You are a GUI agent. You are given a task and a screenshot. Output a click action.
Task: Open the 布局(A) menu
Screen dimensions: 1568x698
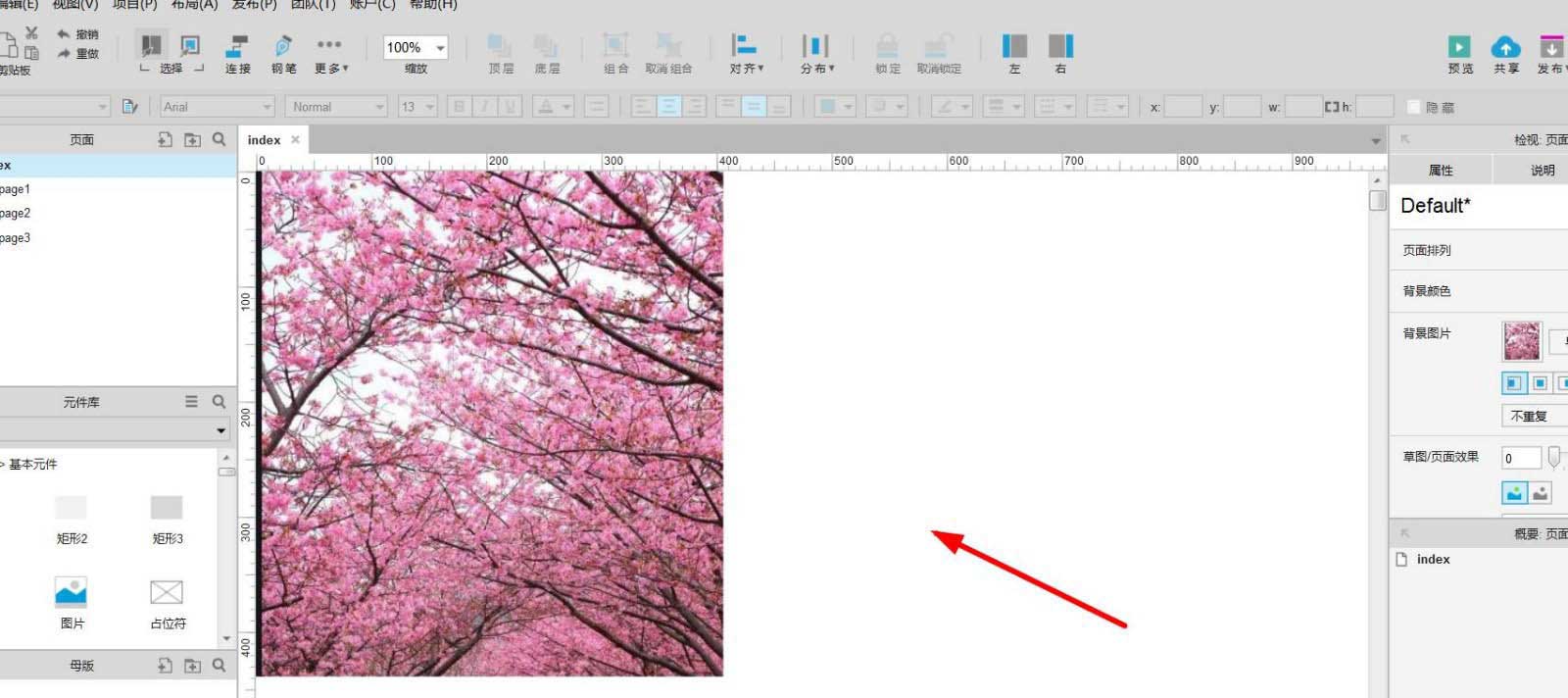point(194,5)
